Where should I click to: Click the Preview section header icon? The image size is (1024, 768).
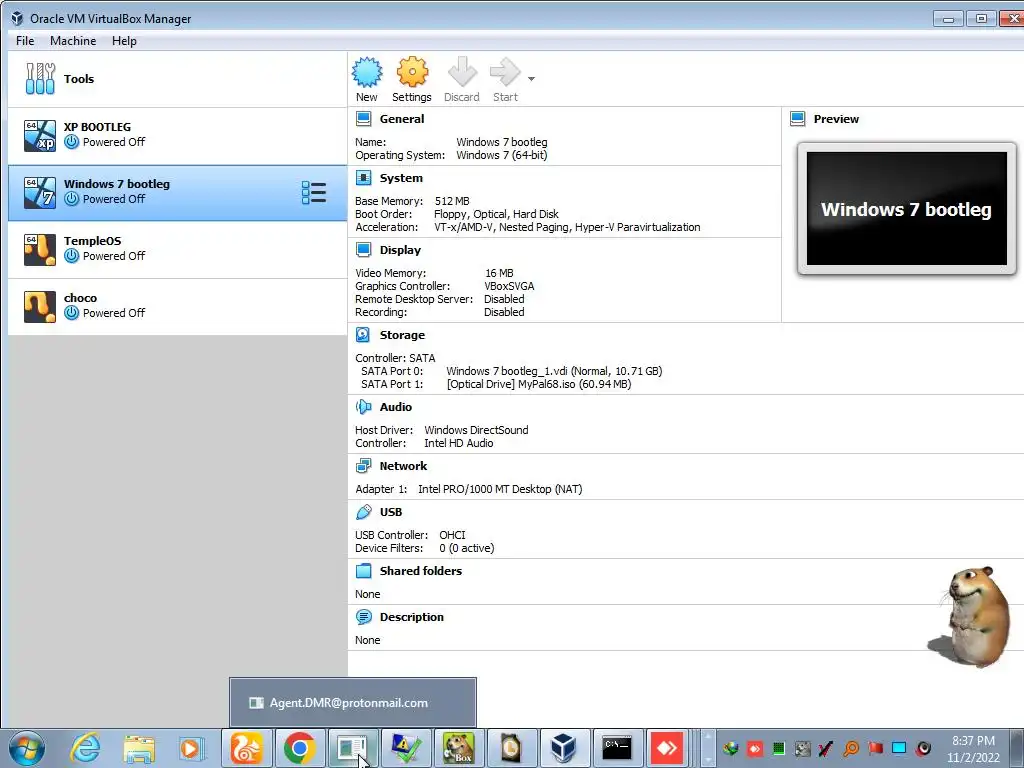pyautogui.click(x=797, y=119)
